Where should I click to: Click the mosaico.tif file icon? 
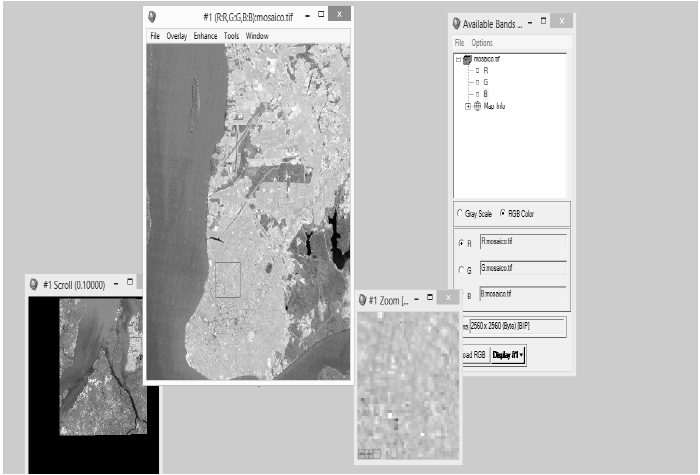[467, 59]
